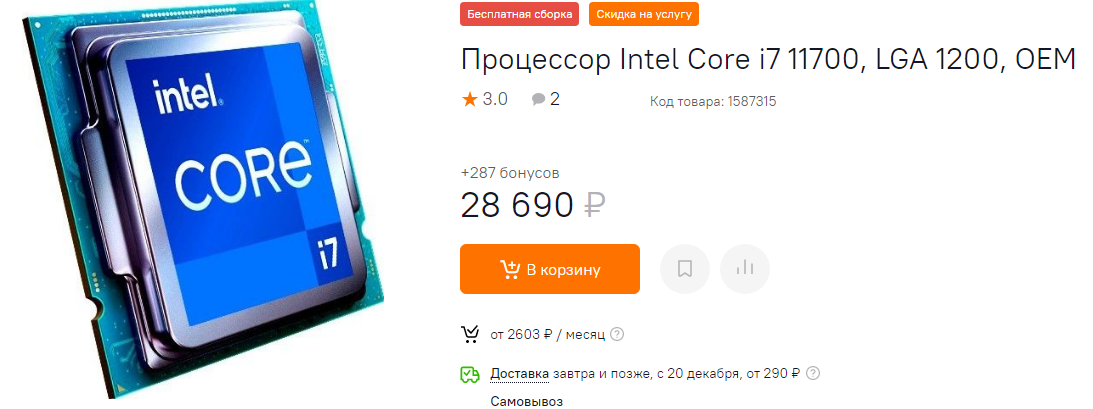Screen dimensions: 1093x409
Task: Click the 28 690 ₽ price
Action: [x=533, y=206]
